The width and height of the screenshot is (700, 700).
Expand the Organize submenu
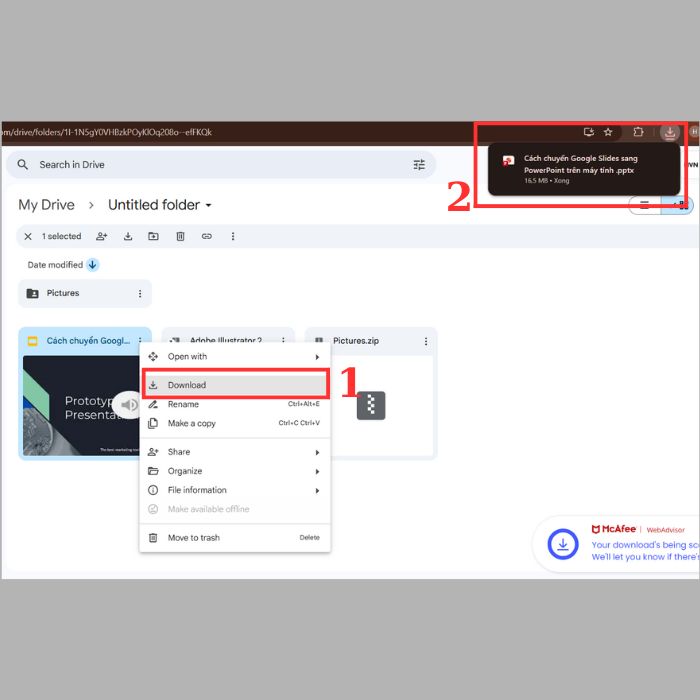[x=235, y=471]
